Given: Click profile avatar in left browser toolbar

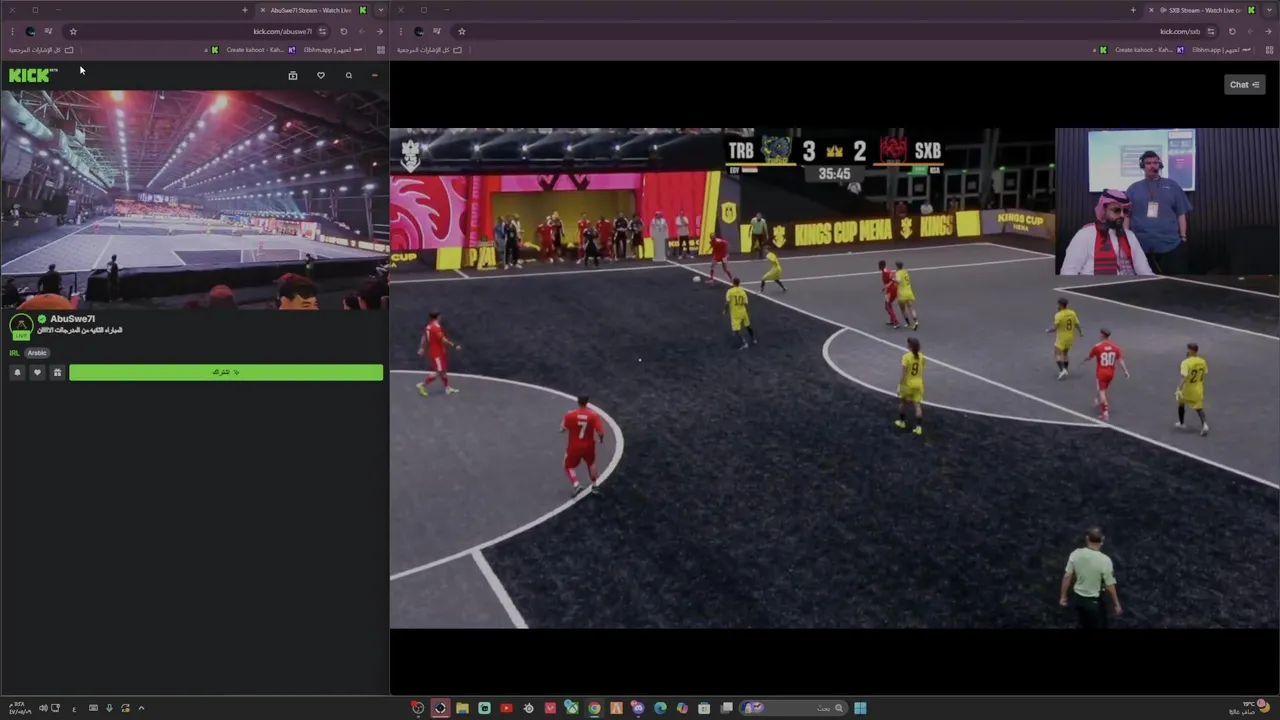Looking at the screenshot, I should (x=30, y=31).
